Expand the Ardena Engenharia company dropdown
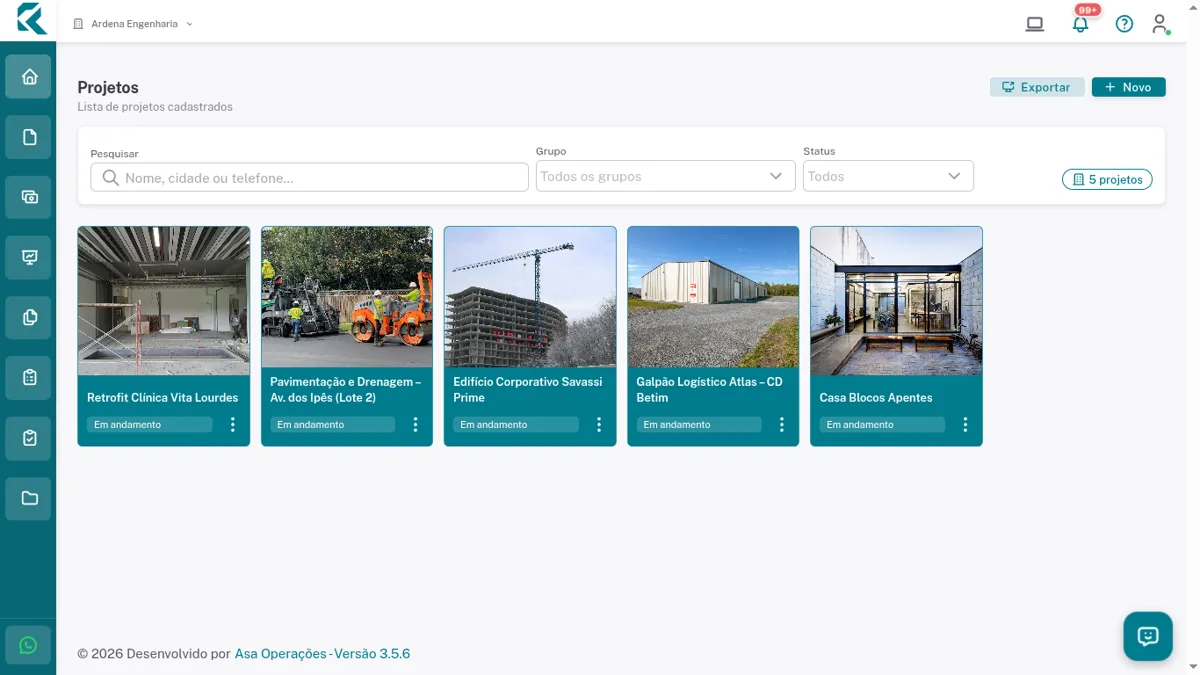Image resolution: width=1200 pixels, height=675 pixels. tap(133, 24)
